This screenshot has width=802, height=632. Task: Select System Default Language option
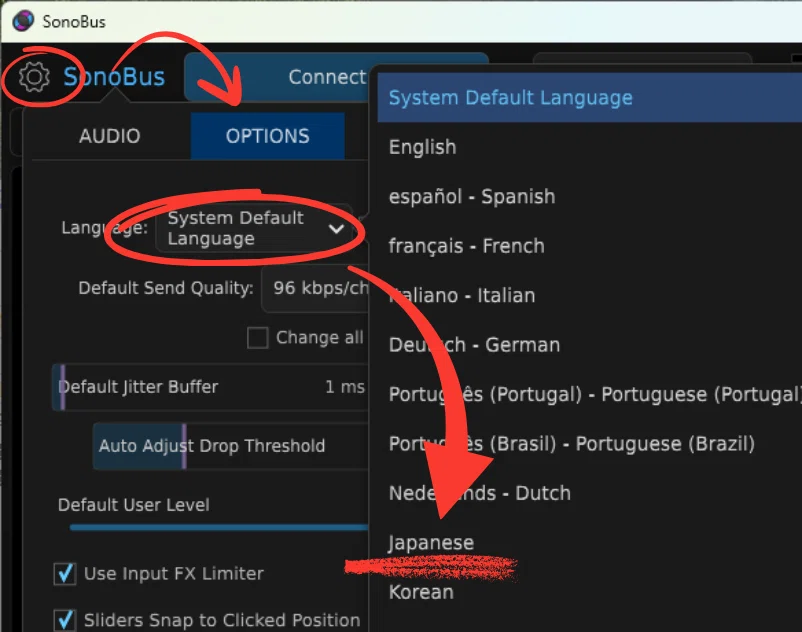pyautogui.click(x=589, y=98)
